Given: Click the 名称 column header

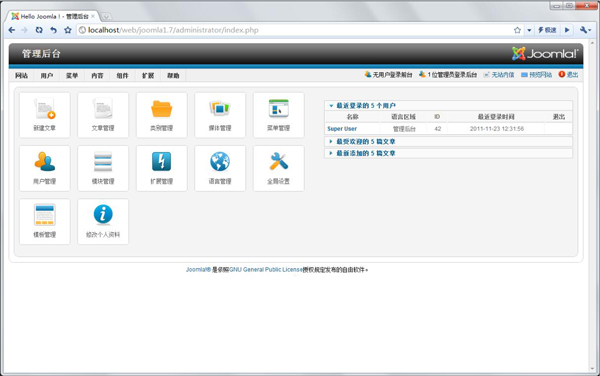Looking at the screenshot, I should click(x=352, y=117).
